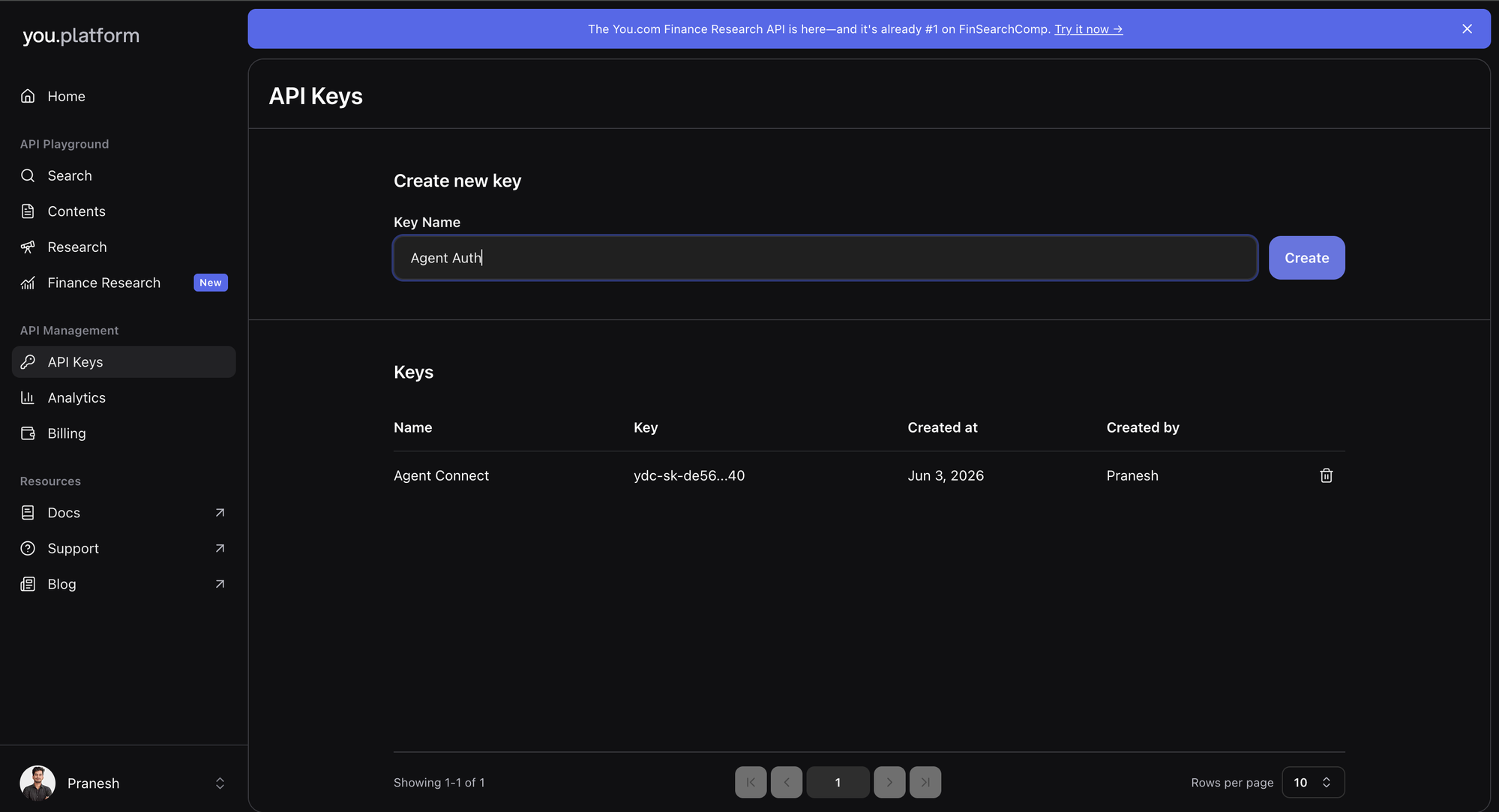
Task: Click the 'Agent Connect' key name
Action: (x=441, y=475)
